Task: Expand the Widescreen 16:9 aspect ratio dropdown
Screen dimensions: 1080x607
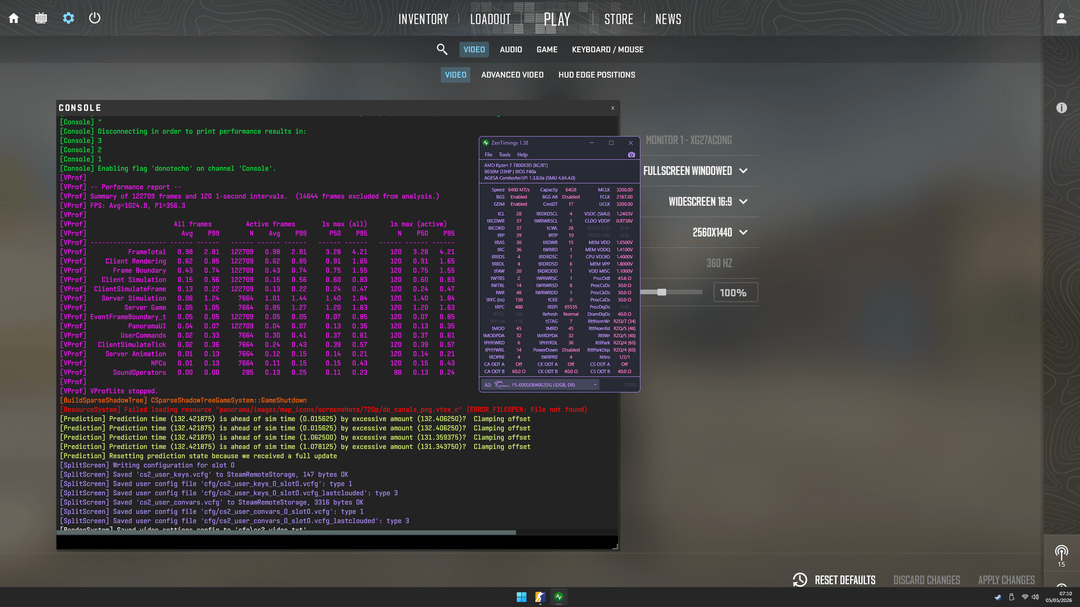Action: pyautogui.click(x=708, y=202)
